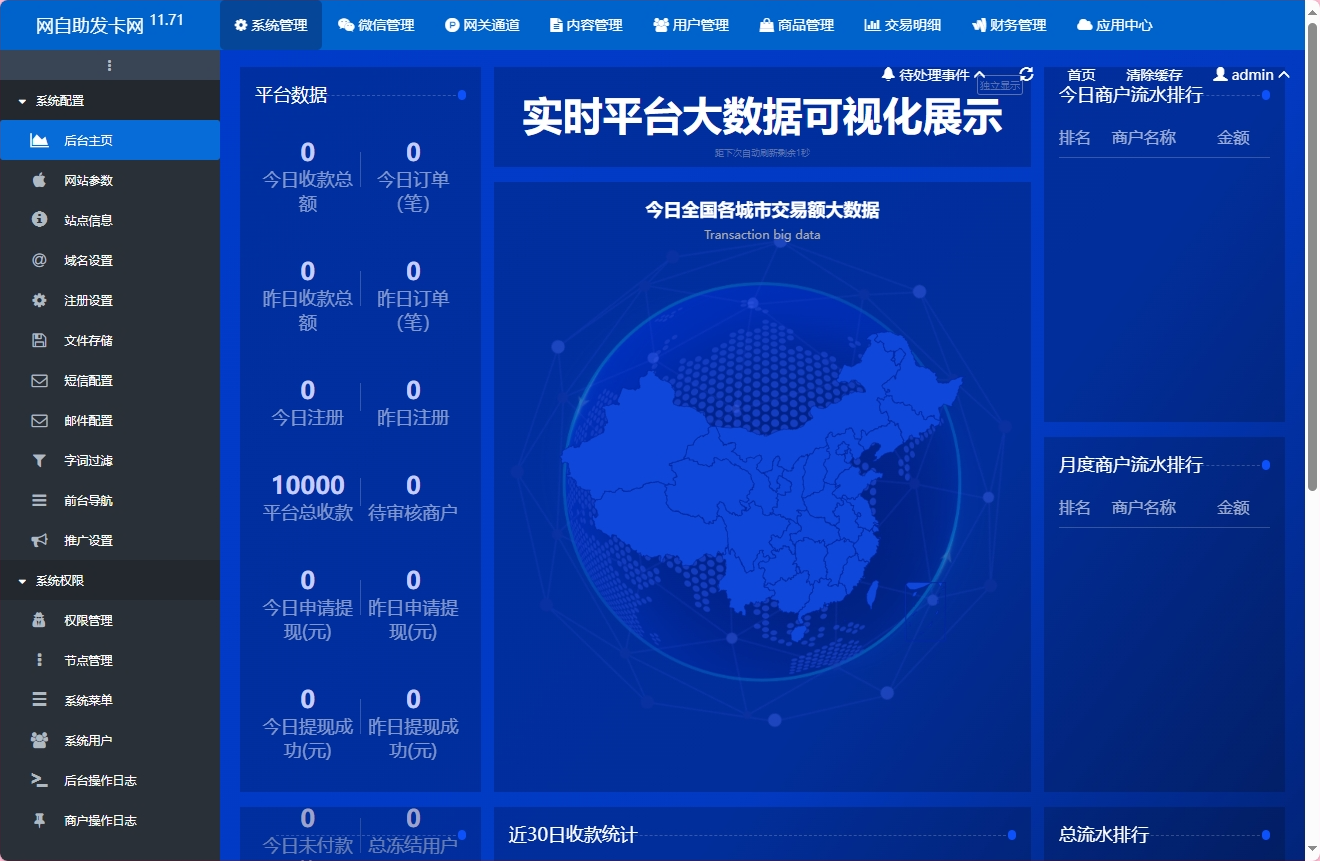1320x861 pixels.
Task: Select 文件存储 in the sidebar
Action: pos(110,340)
